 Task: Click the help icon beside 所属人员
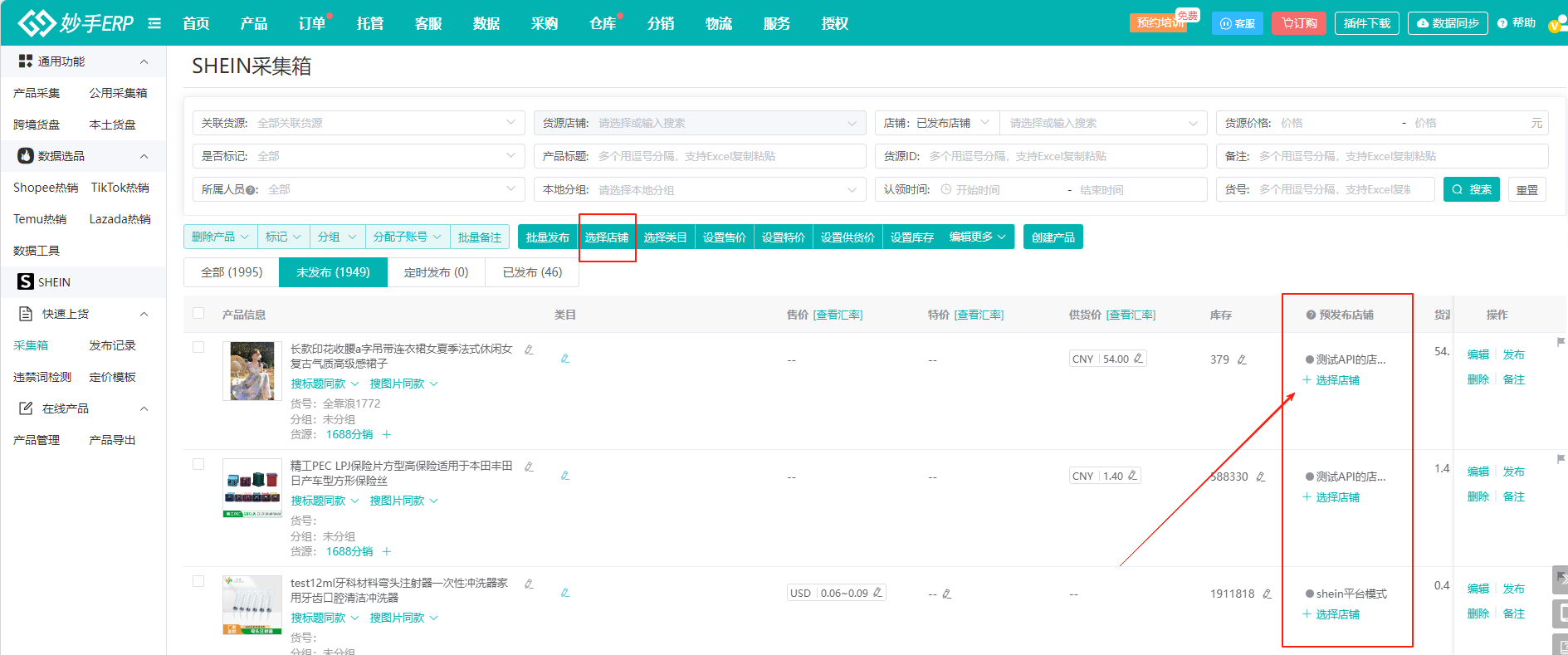coord(251,190)
